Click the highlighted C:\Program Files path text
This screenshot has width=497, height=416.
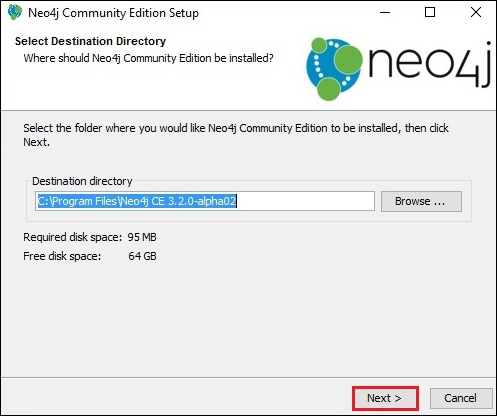[x=137, y=201]
